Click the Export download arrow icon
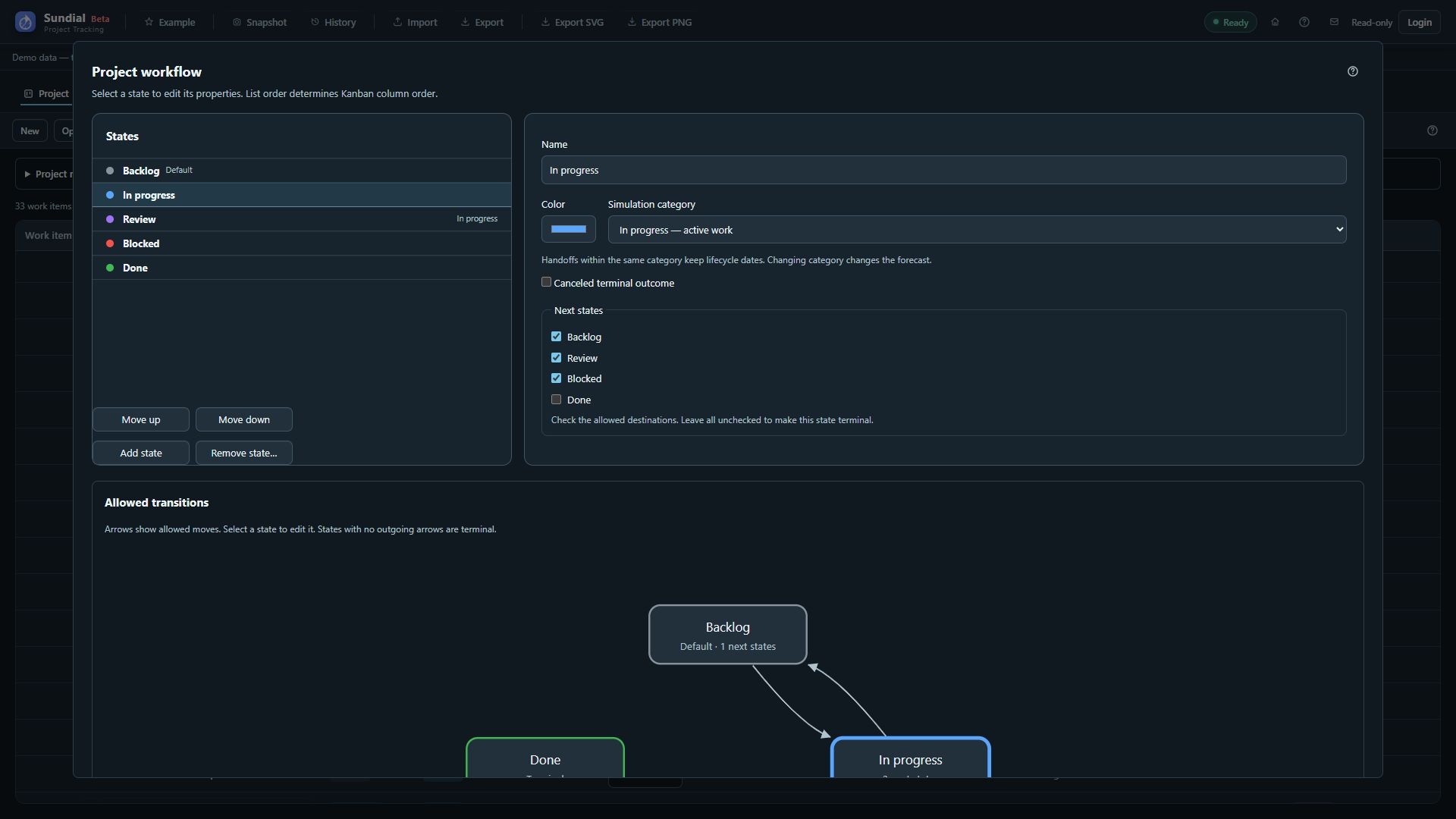Viewport: 1456px width, 819px height. [x=465, y=22]
